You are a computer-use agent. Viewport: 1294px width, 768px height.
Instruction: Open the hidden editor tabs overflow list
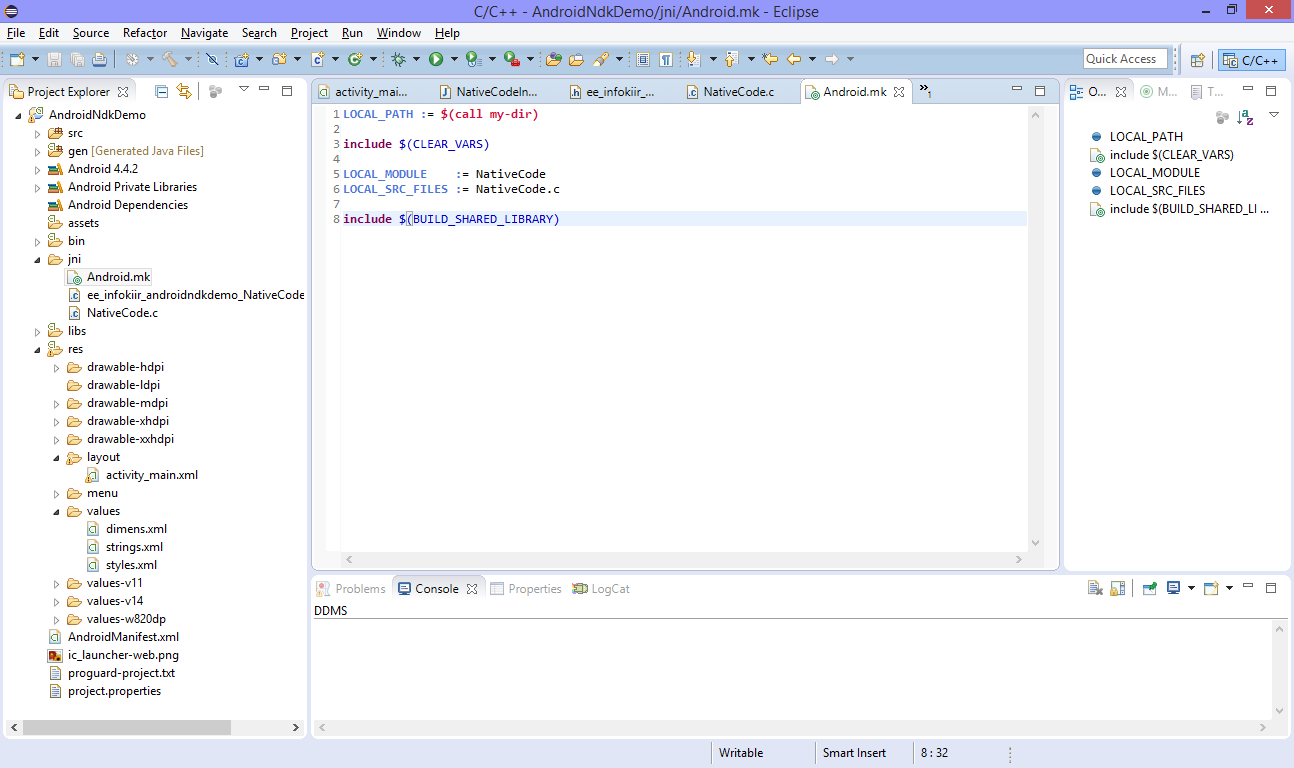tap(925, 91)
